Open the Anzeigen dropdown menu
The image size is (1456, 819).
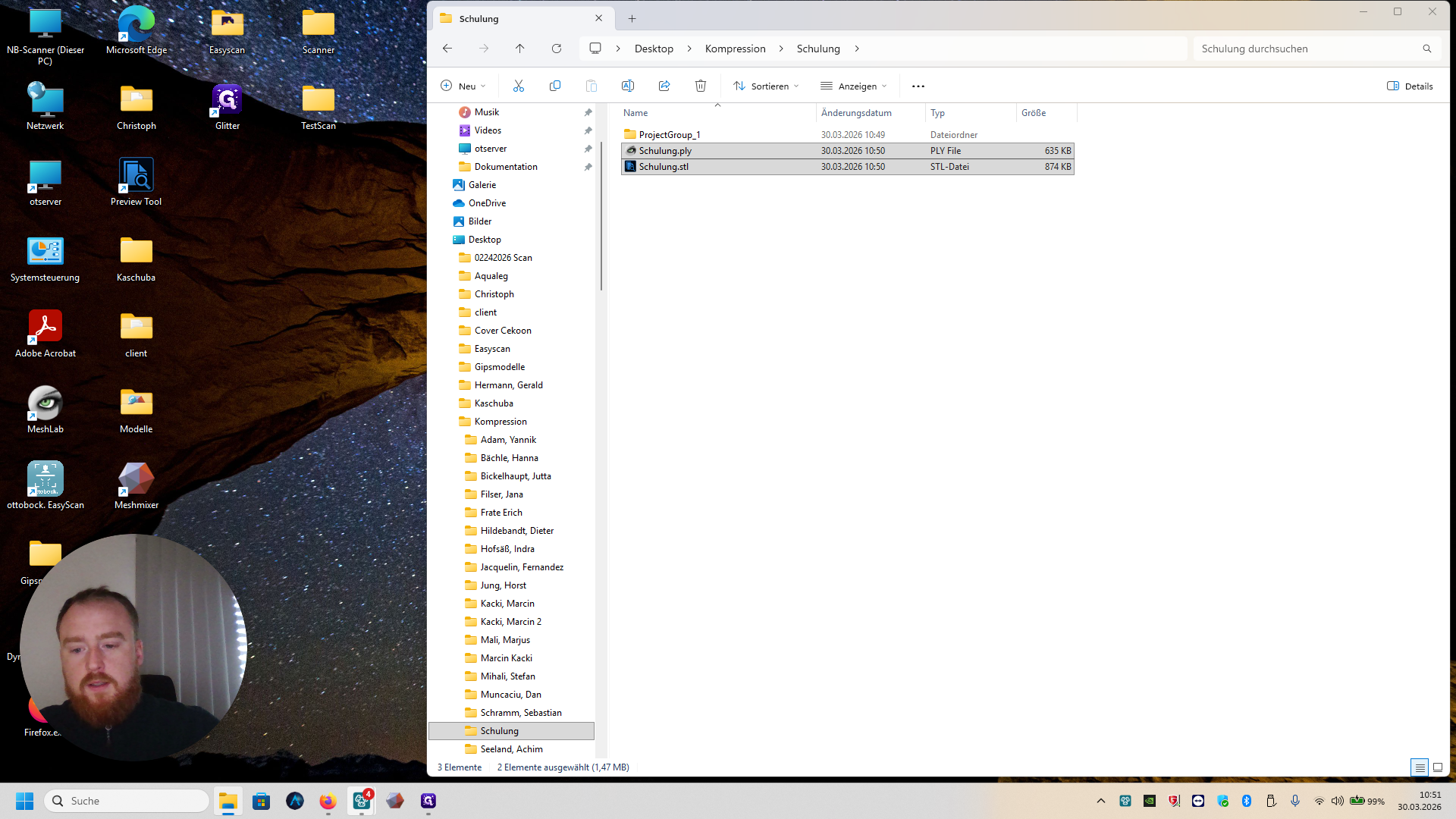point(854,86)
